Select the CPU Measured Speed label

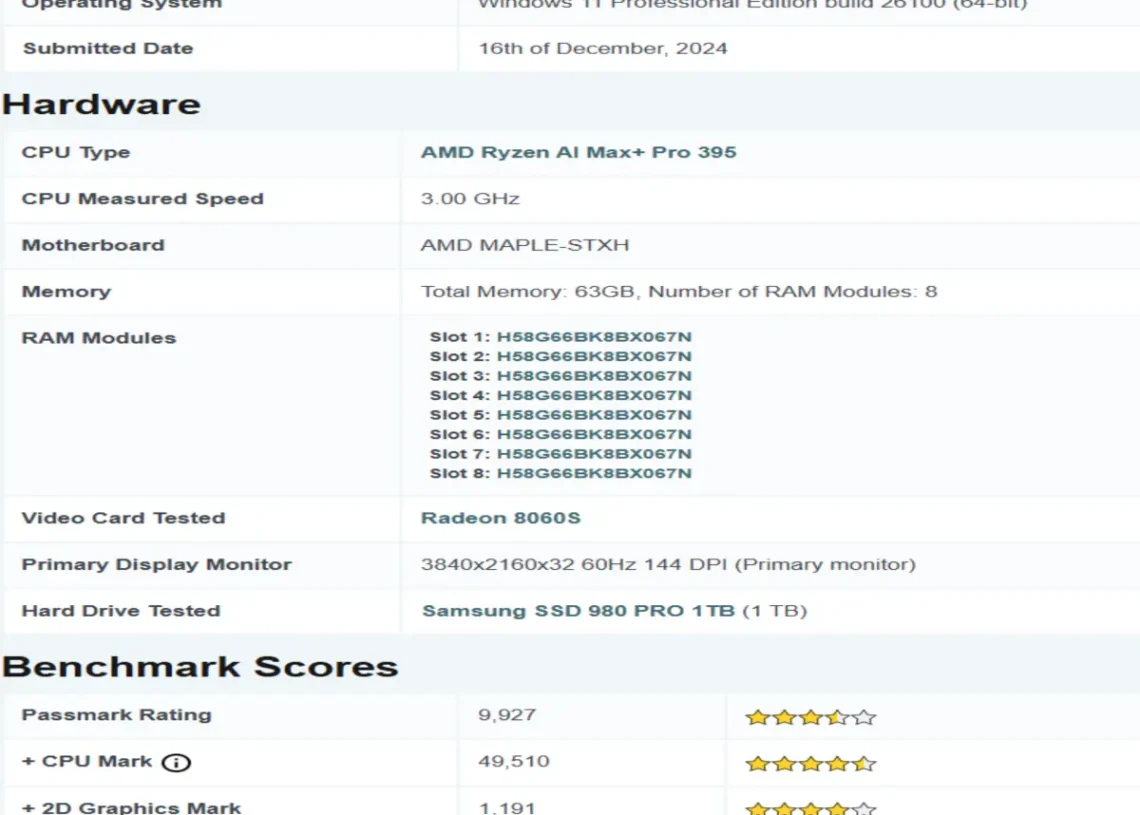pyautogui.click(x=142, y=198)
